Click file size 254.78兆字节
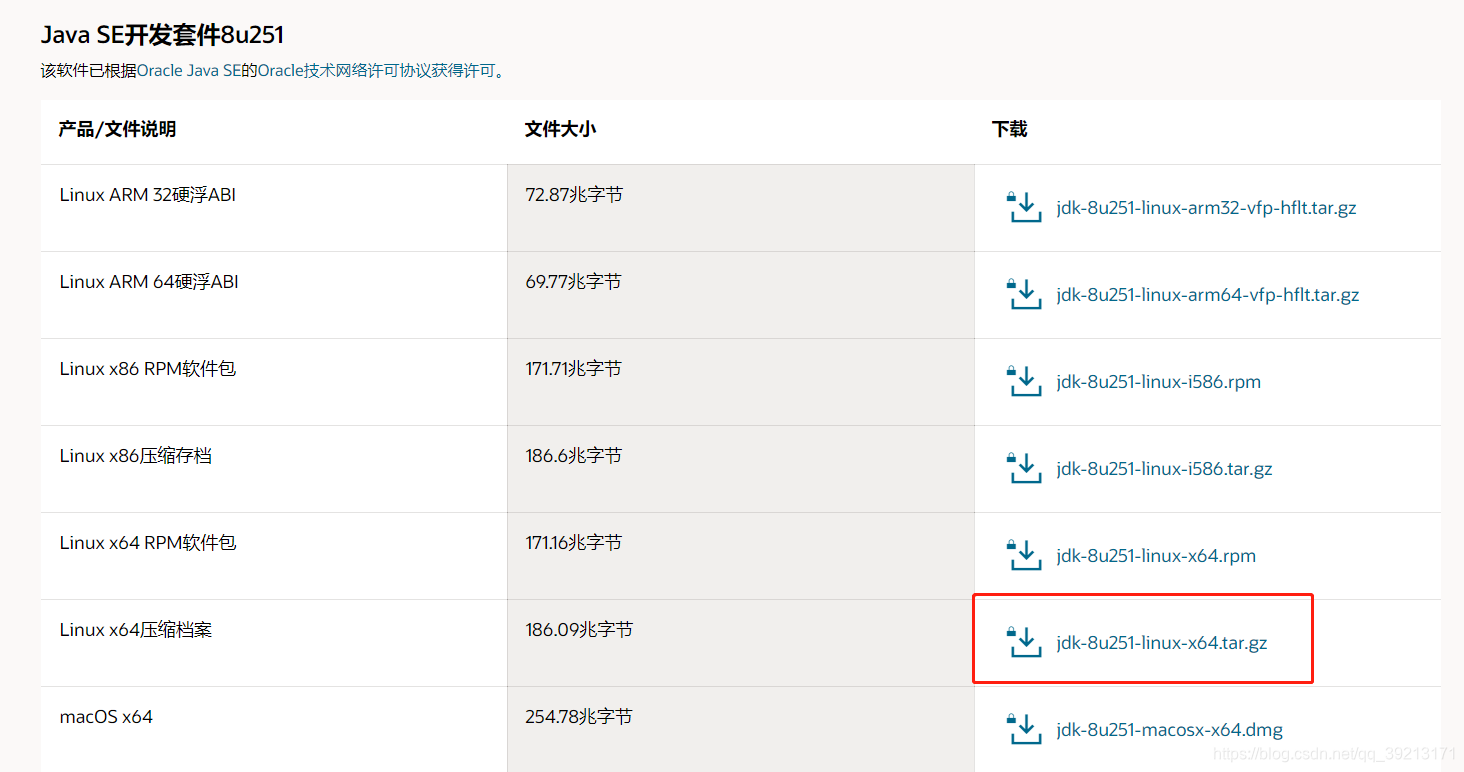 (579, 717)
